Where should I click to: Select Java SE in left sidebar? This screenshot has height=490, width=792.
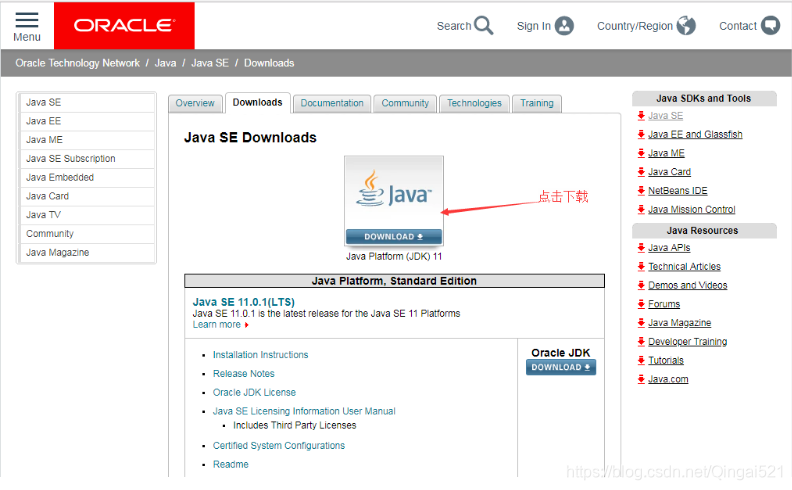click(x=87, y=103)
